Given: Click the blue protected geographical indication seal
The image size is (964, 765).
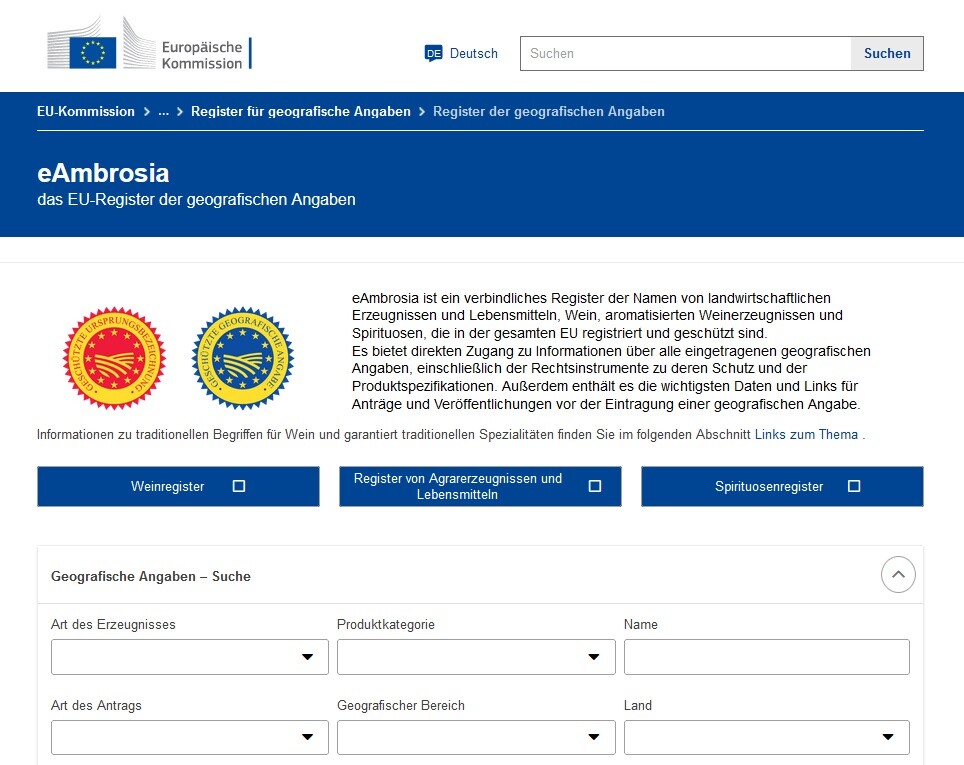Looking at the screenshot, I should pyautogui.click(x=243, y=358).
